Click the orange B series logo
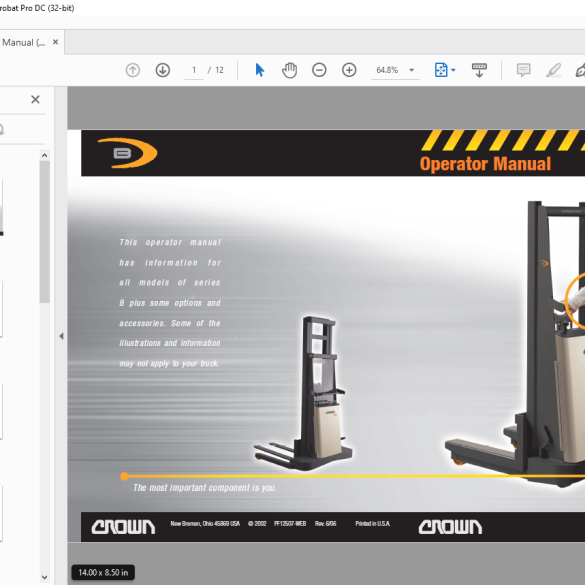Screen dimensions: 585x585 point(127,153)
